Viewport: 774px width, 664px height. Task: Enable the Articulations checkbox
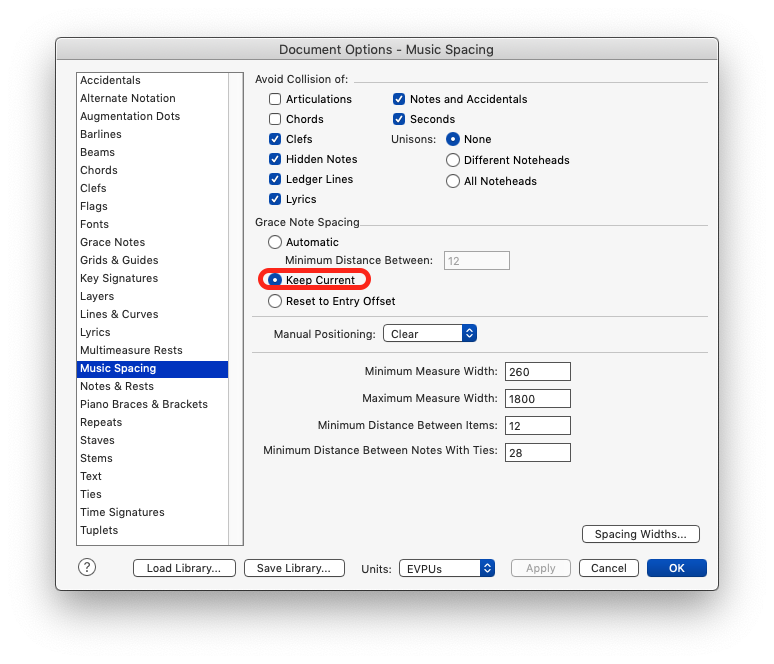[275, 99]
